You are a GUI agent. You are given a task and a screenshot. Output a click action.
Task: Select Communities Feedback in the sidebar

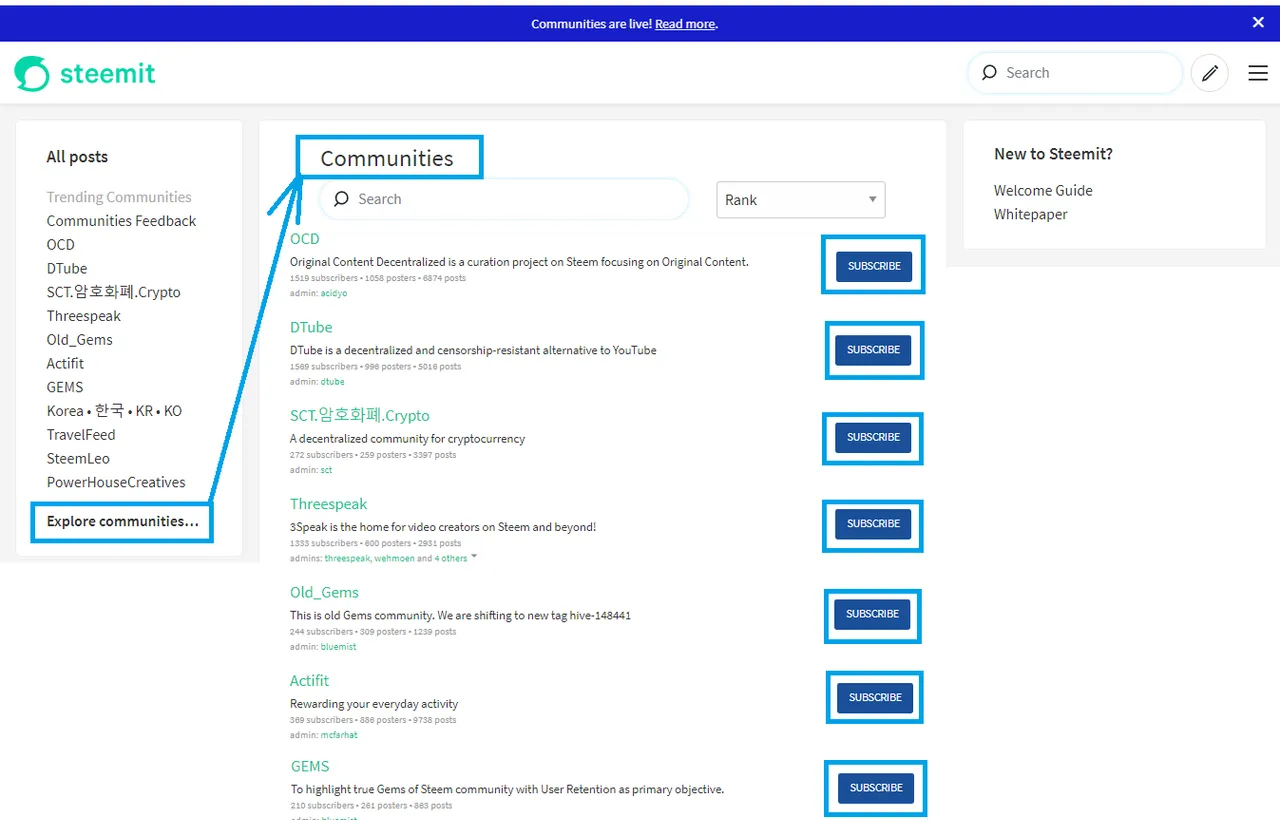click(121, 221)
